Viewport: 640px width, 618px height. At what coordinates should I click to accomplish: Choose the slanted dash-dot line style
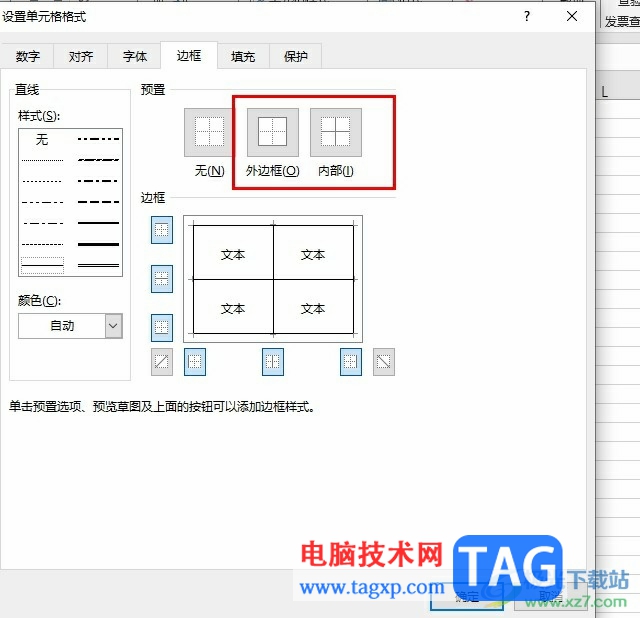click(98, 160)
